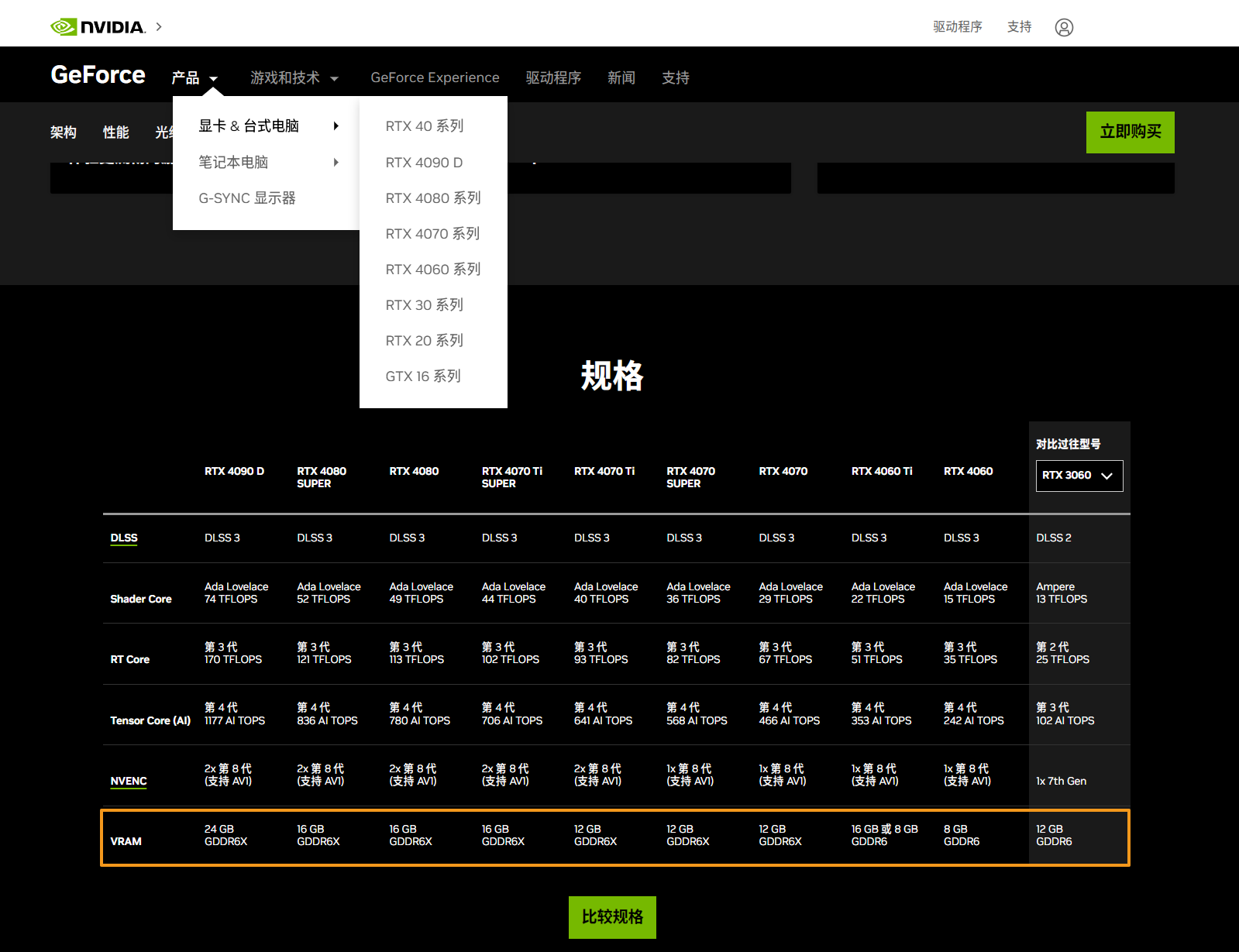The image size is (1239, 952).
Task: Open RTX 4070 系列 menu entry
Action: (432, 234)
